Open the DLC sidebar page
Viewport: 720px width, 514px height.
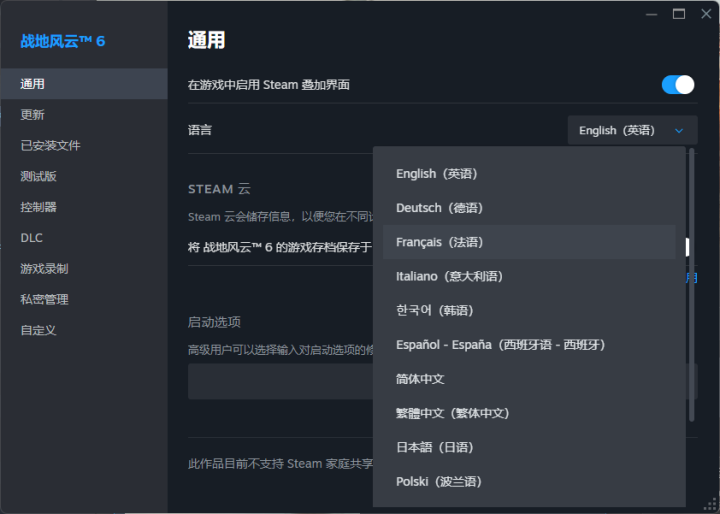tap(31, 238)
